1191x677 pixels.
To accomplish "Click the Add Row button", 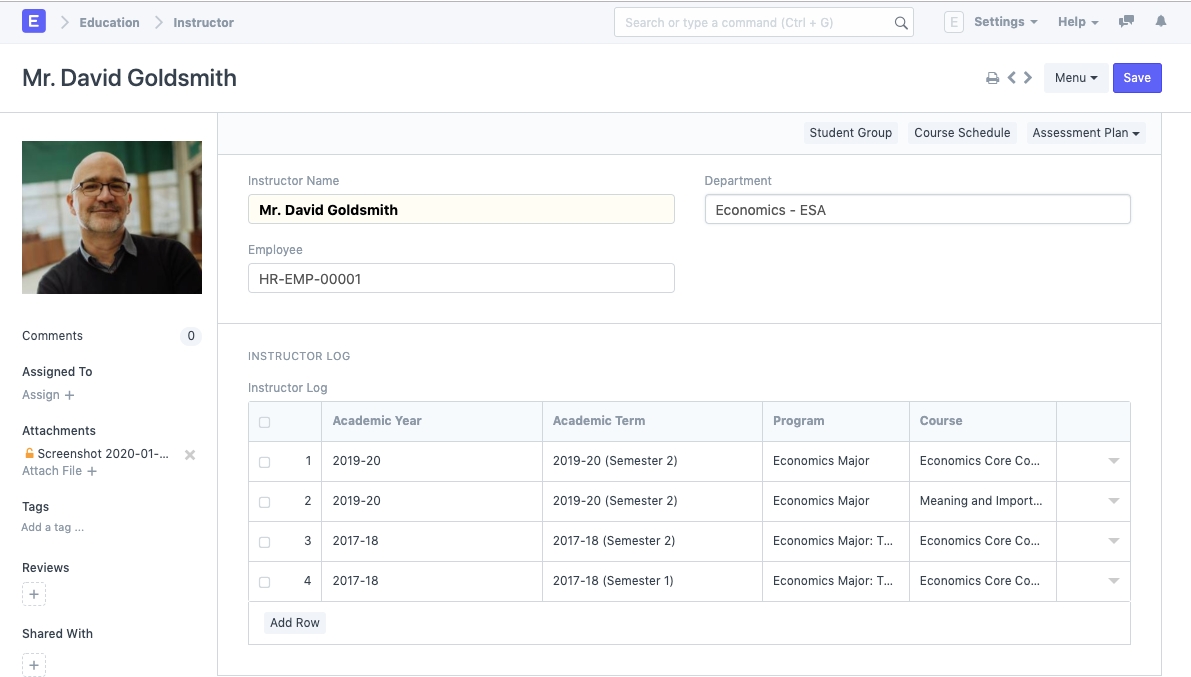I will (x=295, y=623).
